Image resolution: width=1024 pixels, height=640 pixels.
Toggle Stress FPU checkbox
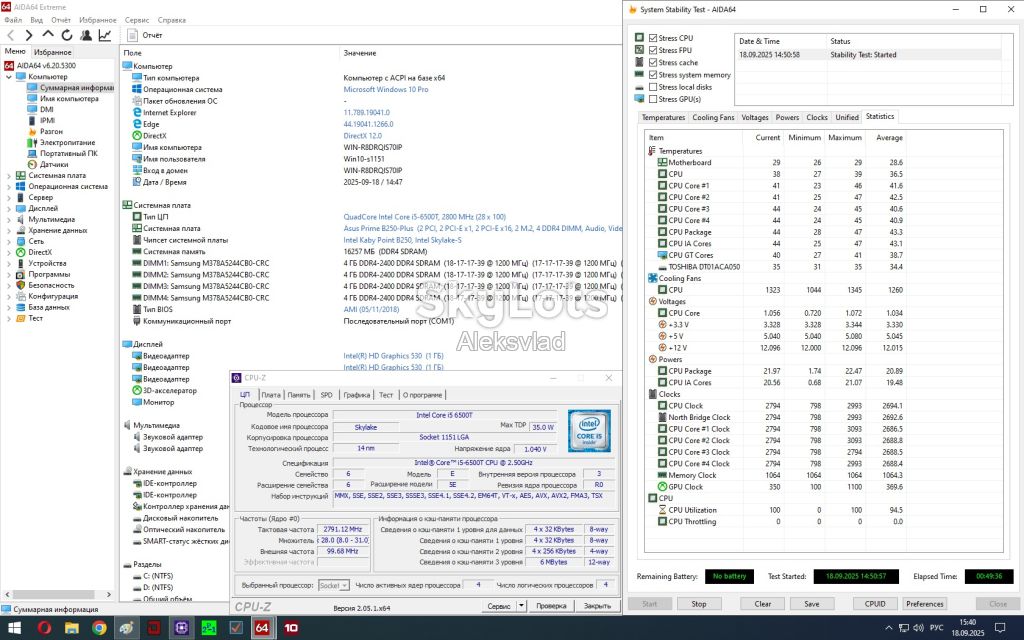click(653, 50)
